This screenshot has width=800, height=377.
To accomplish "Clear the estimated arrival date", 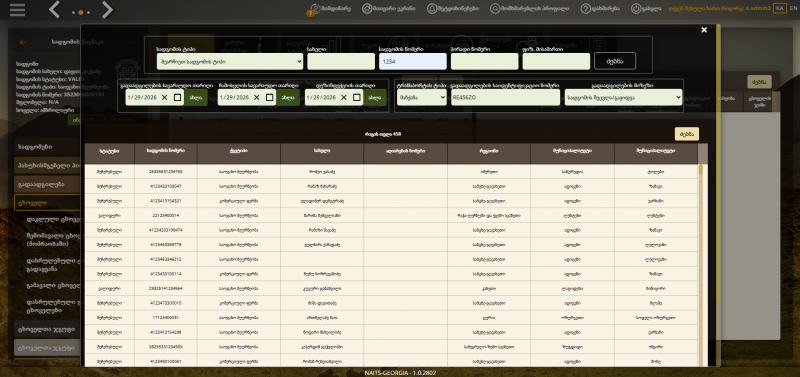I will click(x=257, y=97).
